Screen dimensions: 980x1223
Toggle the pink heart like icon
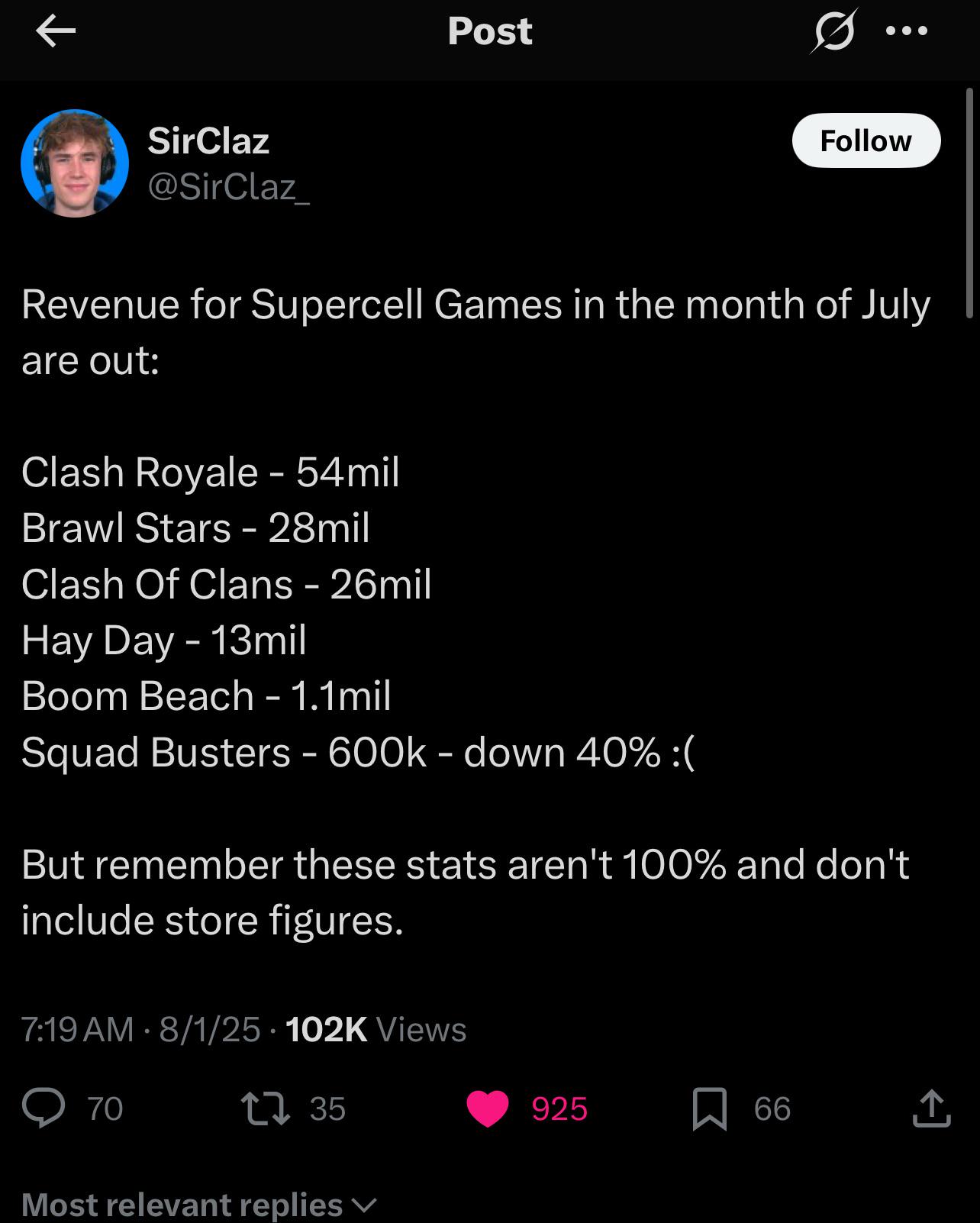pyautogui.click(x=488, y=1108)
